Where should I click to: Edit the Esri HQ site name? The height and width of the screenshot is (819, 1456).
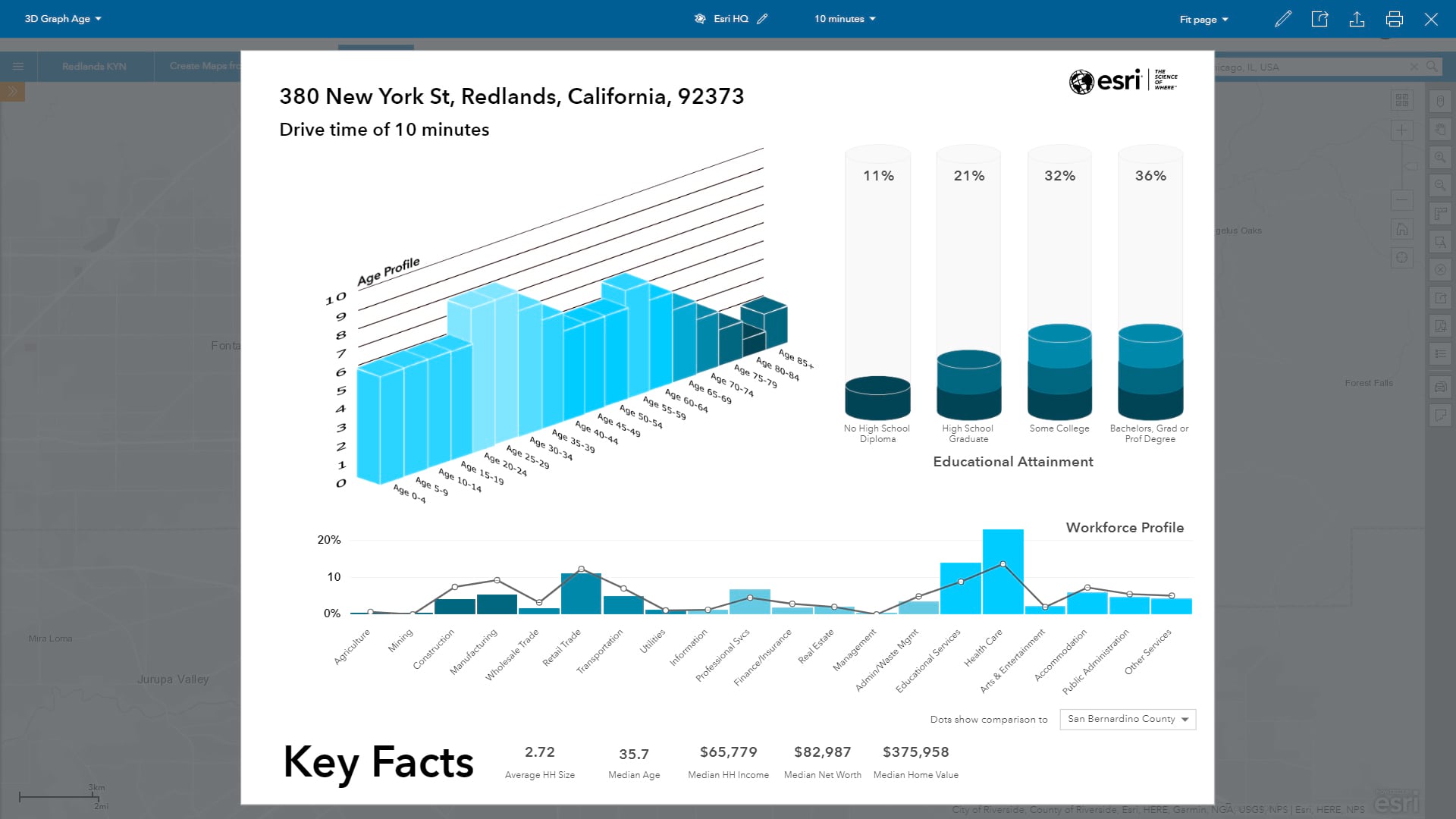click(x=763, y=18)
